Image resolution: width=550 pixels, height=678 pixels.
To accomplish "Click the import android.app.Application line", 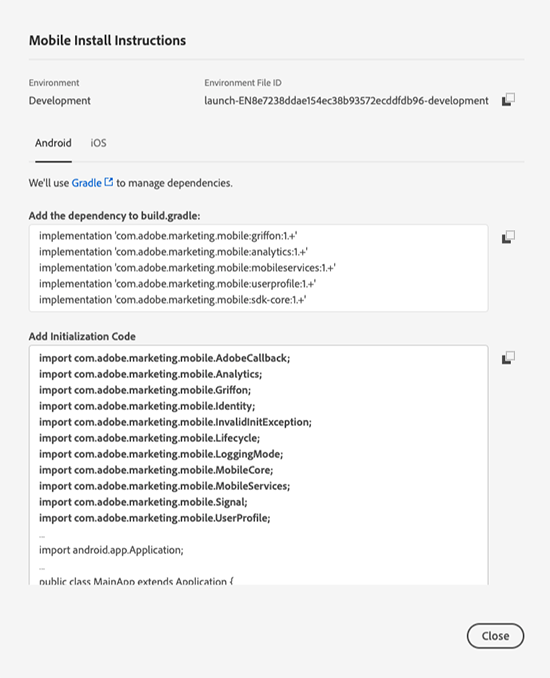I will coord(111,550).
